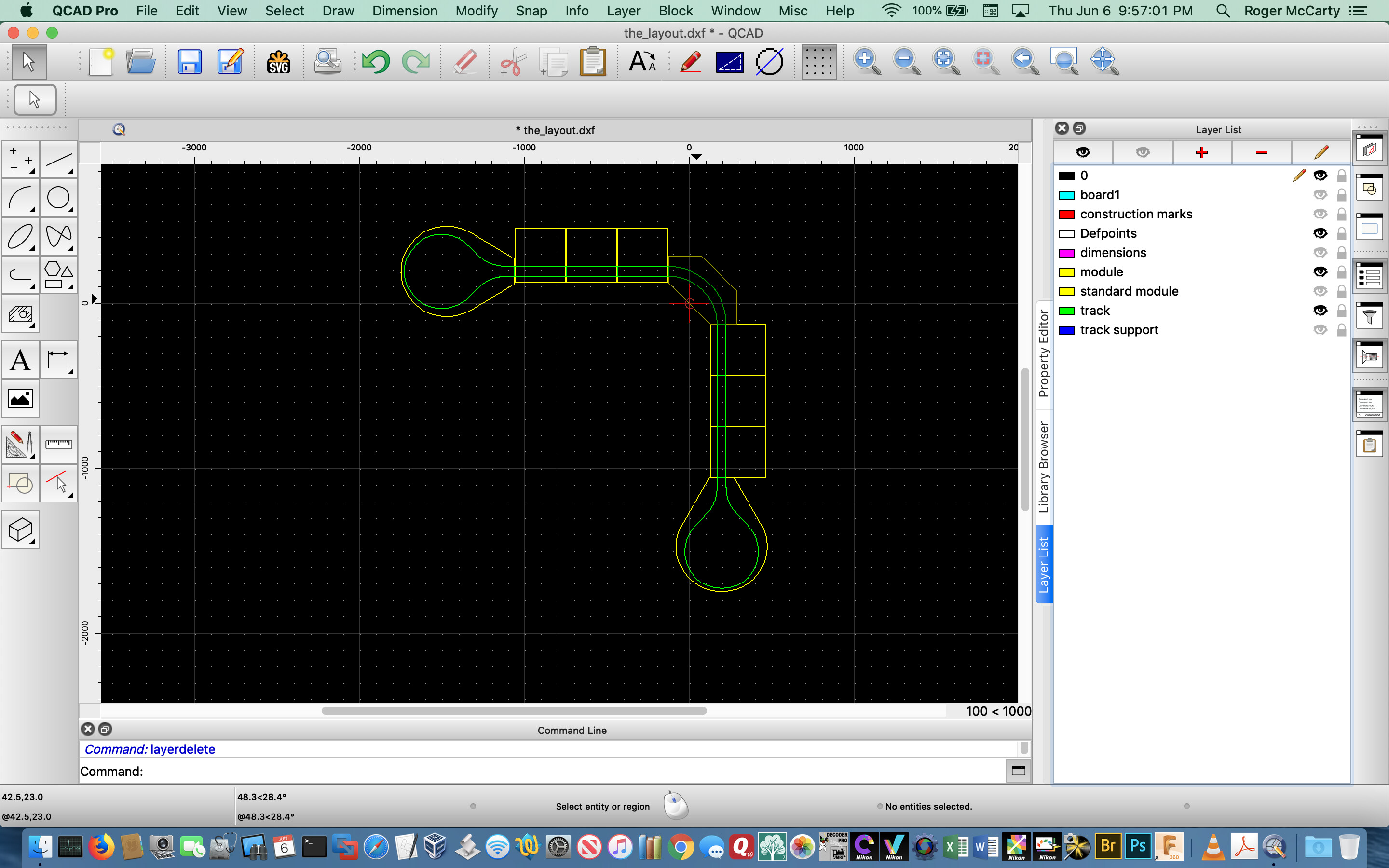The image size is (1389, 868).
Task: Show the track support layer
Action: [1320, 330]
